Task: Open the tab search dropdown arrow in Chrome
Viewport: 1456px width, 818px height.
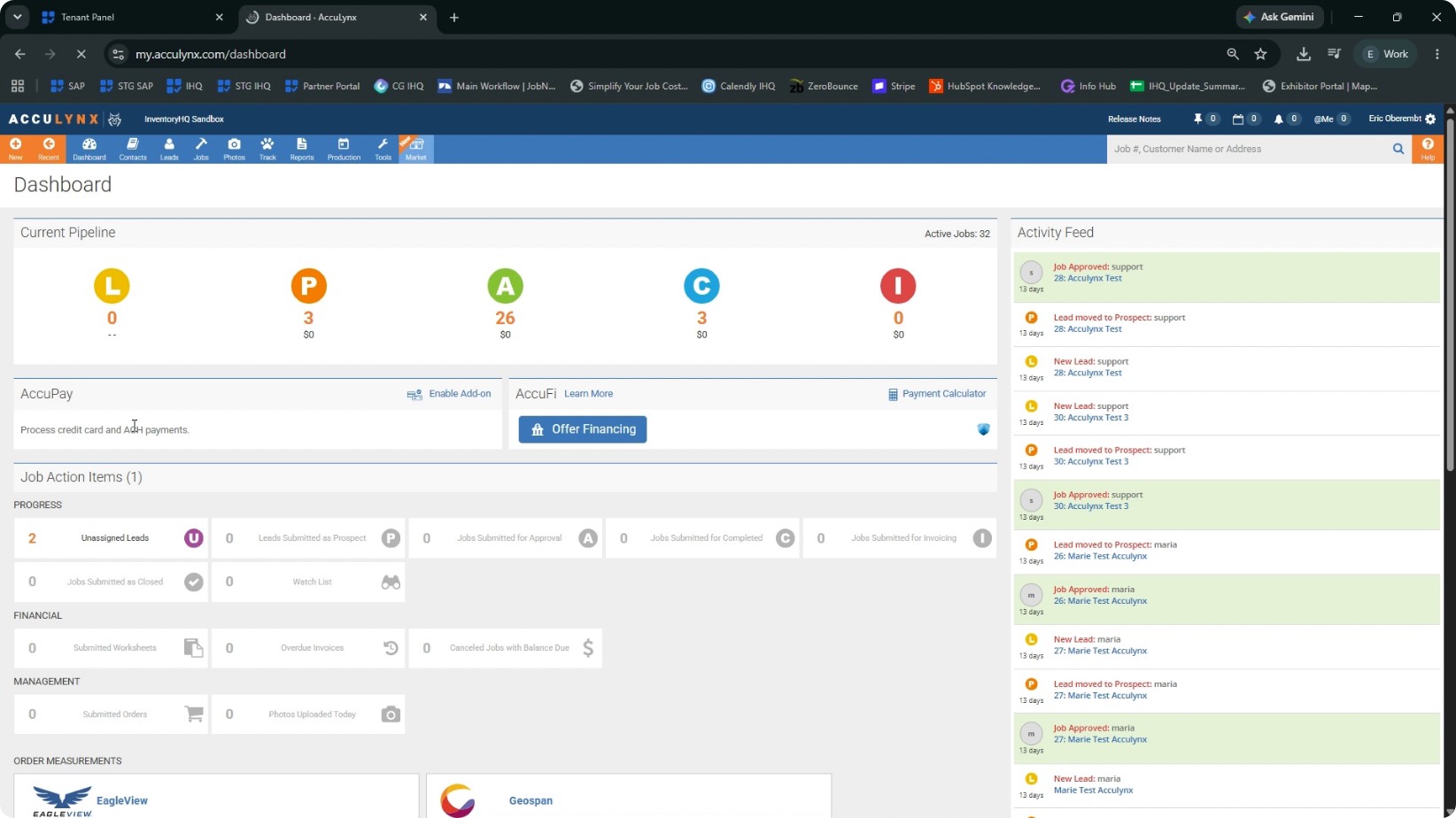Action: pos(17,17)
